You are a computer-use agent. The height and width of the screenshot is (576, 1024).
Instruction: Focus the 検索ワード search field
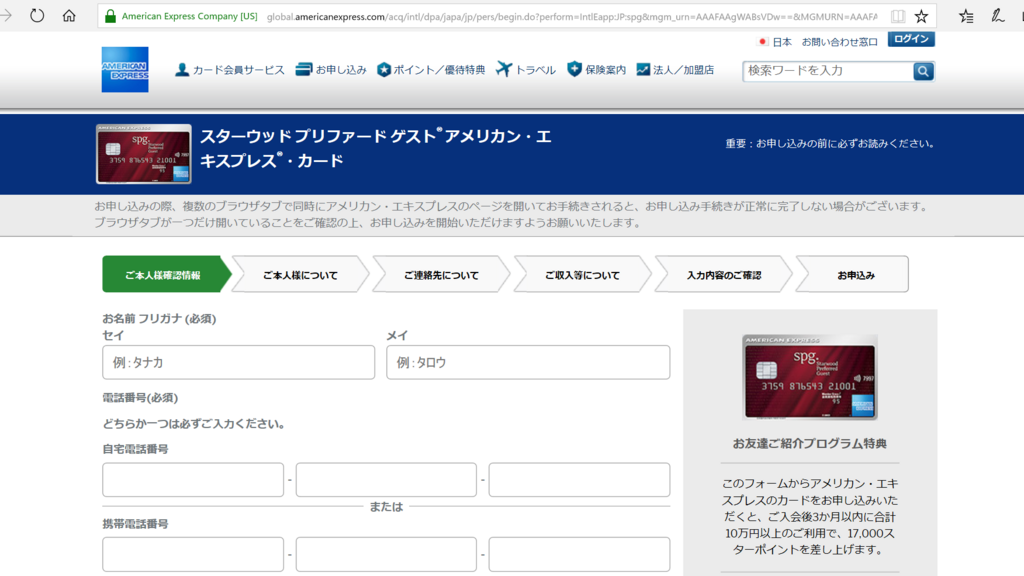click(827, 71)
